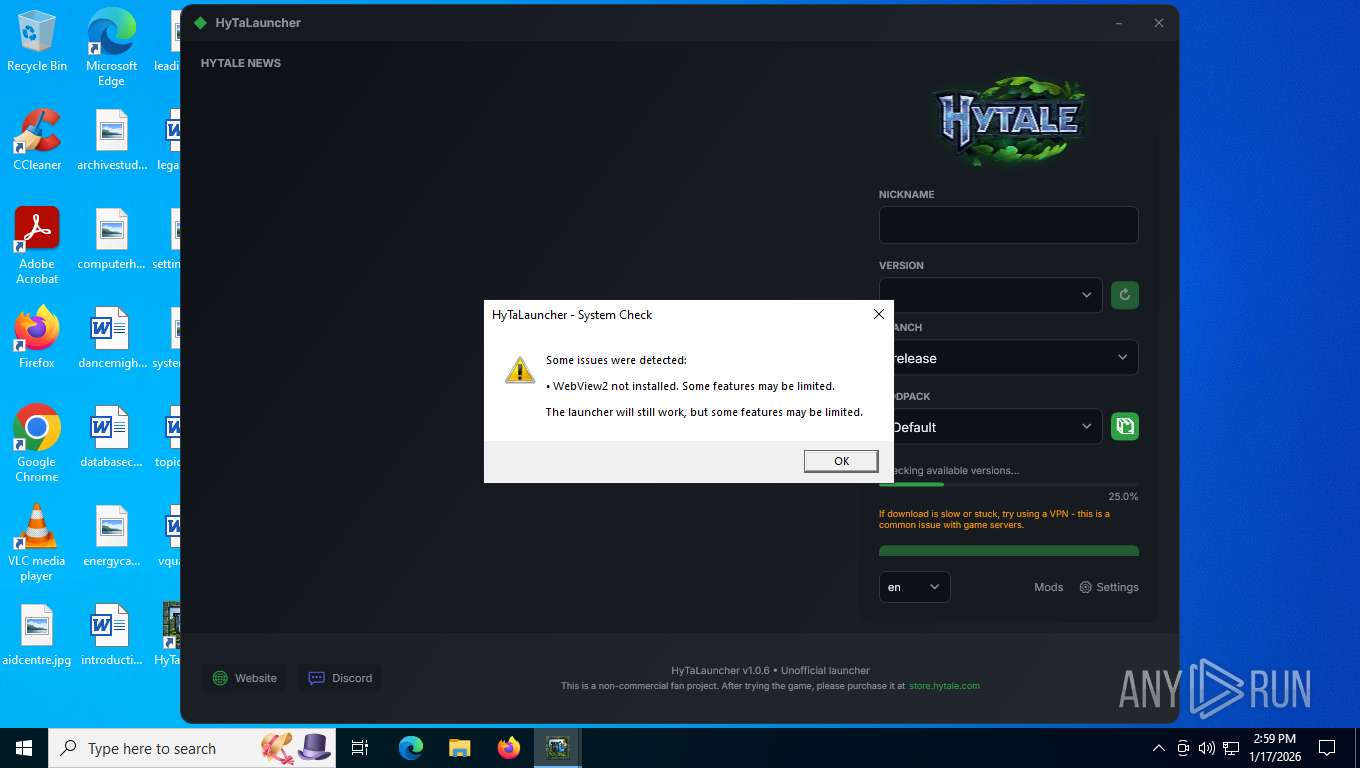The image size is (1360, 768).
Task: Click the HyTaLauncher taskbar button
Action: pyautogui.click(x=558, y=748)
